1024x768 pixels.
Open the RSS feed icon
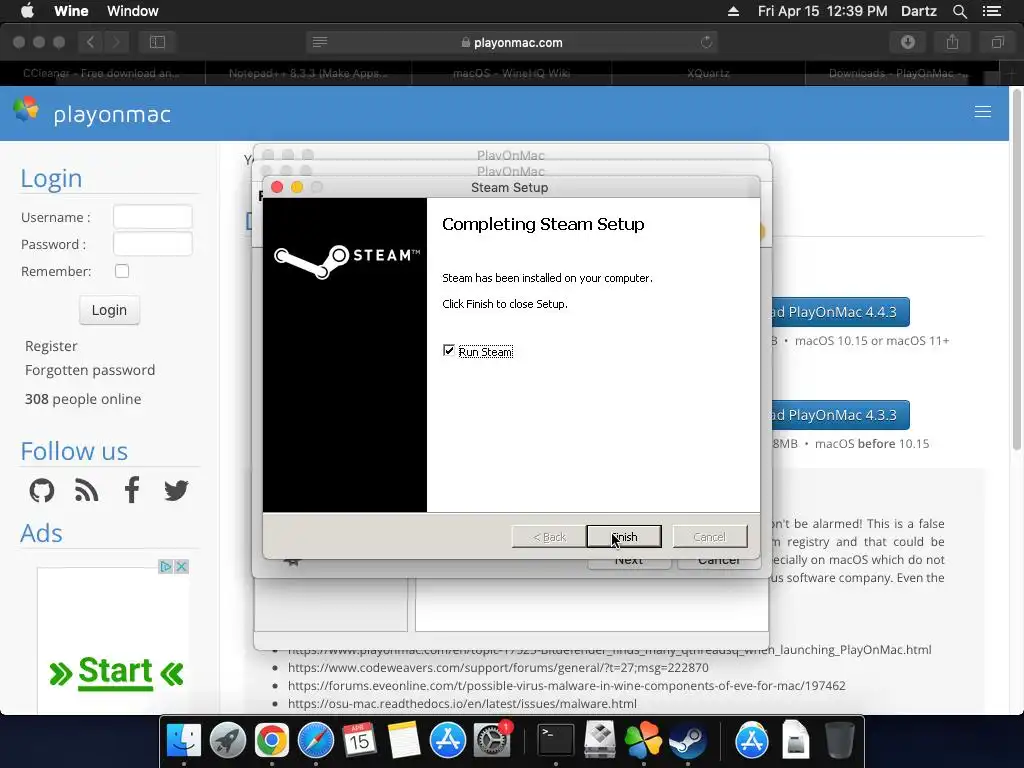tap(86, 490)
